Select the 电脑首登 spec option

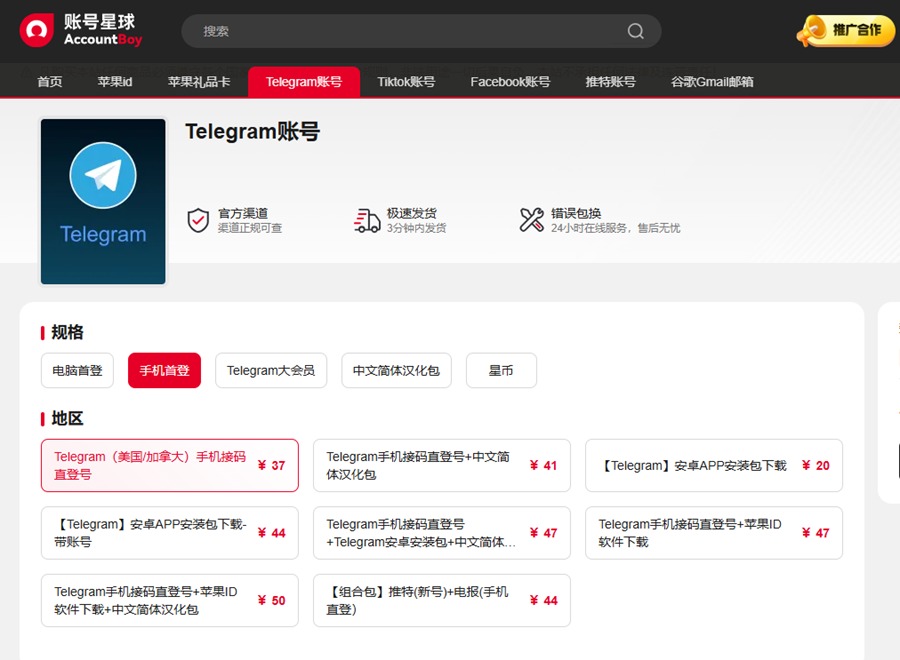[x=77, y=371]
